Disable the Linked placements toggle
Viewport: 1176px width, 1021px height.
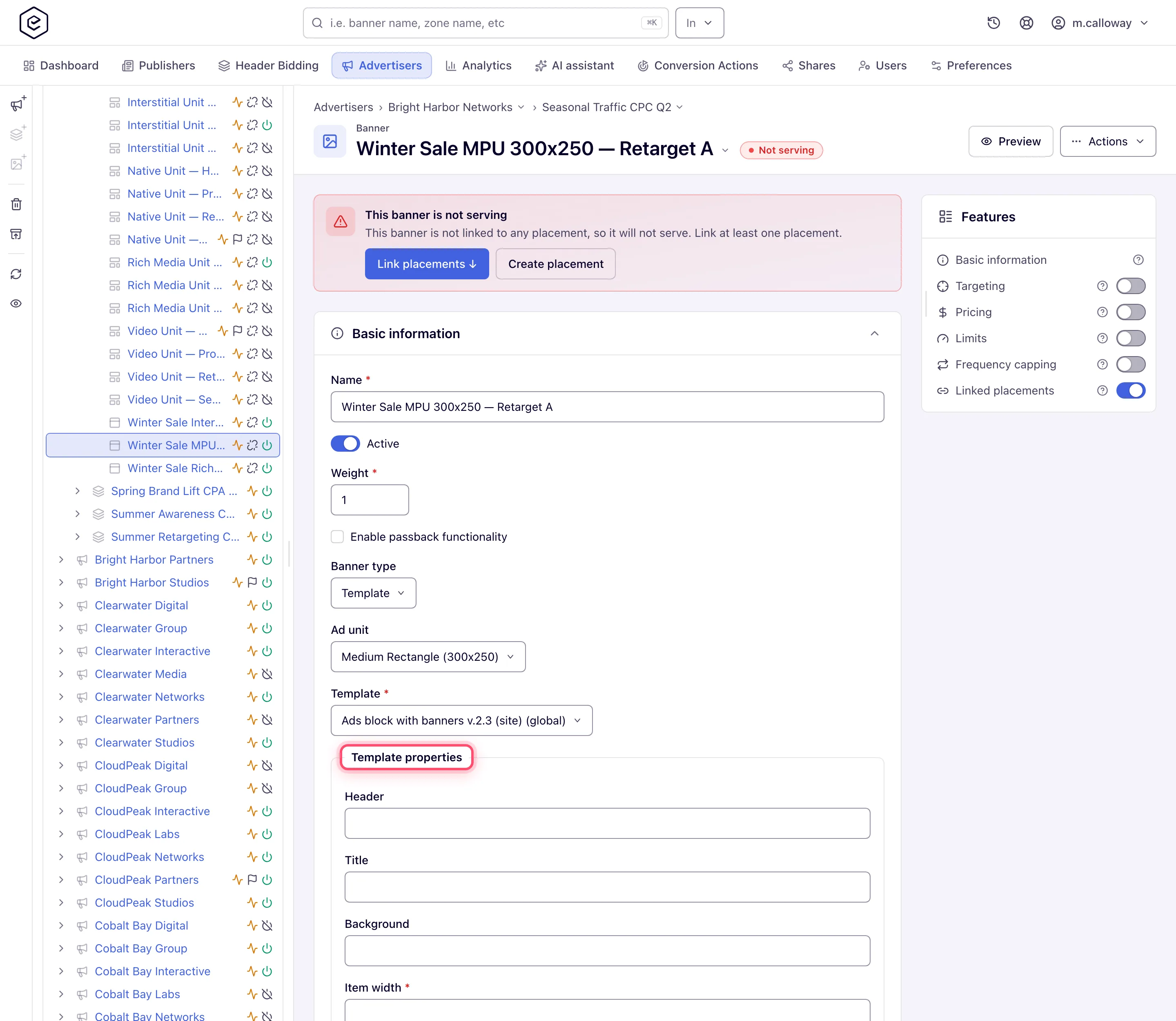[1131, 391]
